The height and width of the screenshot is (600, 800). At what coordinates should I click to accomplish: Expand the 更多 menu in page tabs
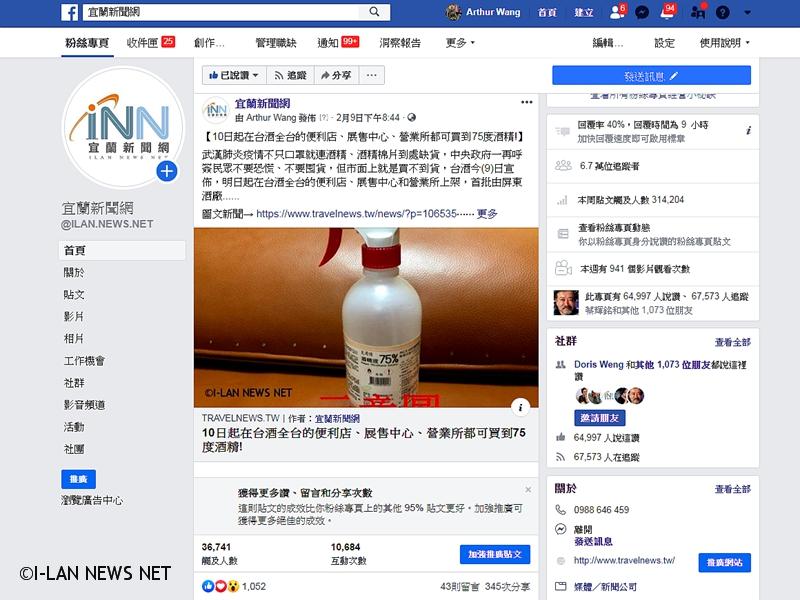point(460,43)
